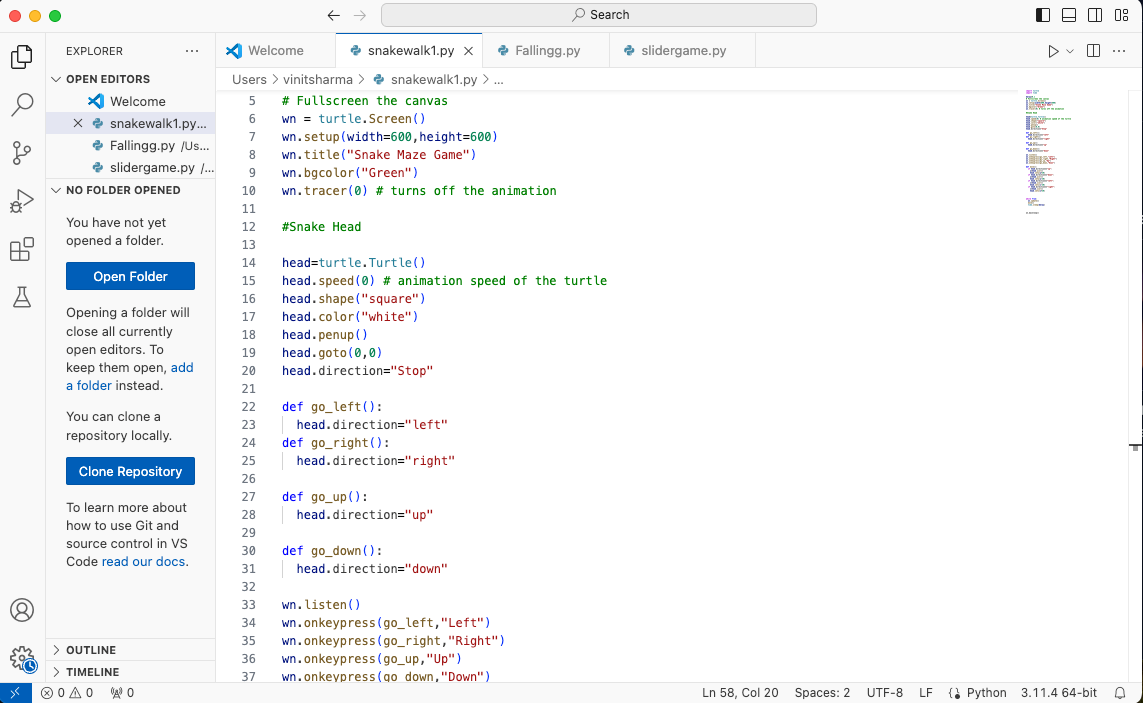
Task: Toggle the secondary side bar layout icon
Action: click(x=1095, y=15)
